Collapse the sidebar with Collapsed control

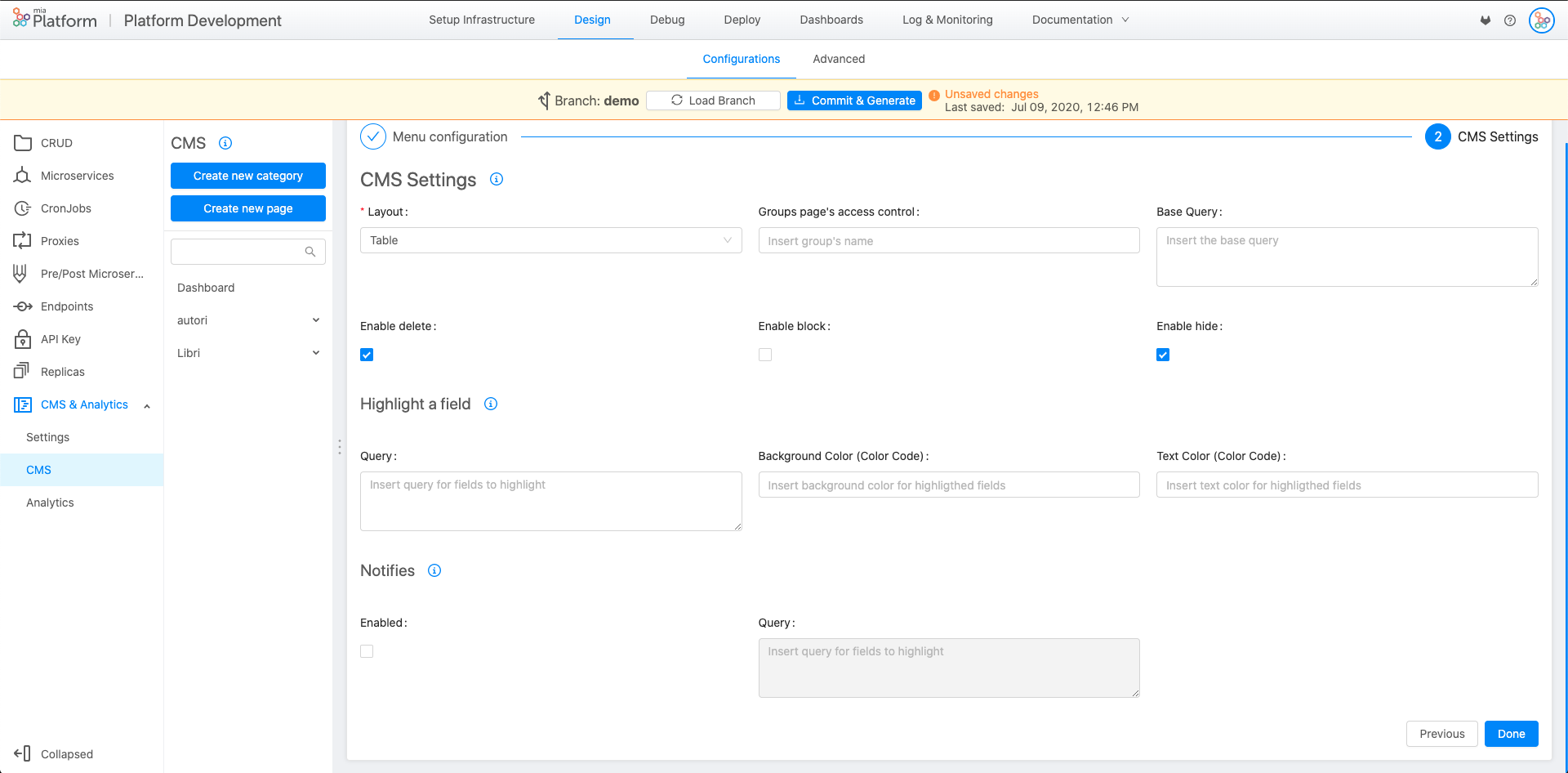coord(54,753)
